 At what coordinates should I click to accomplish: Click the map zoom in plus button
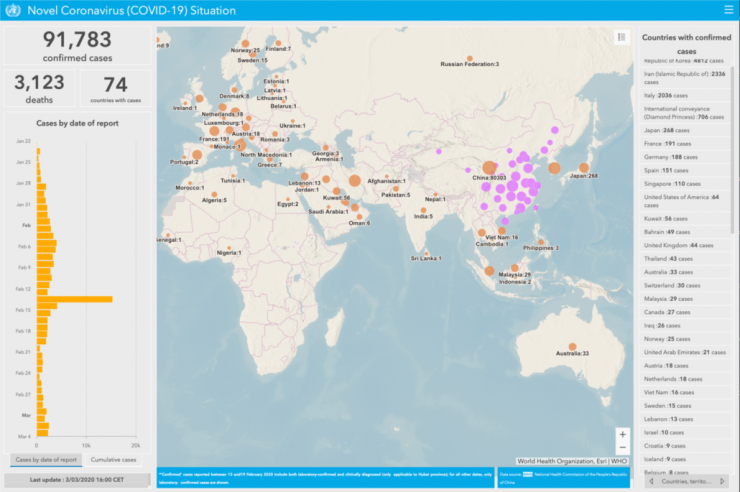coord(622,434)
